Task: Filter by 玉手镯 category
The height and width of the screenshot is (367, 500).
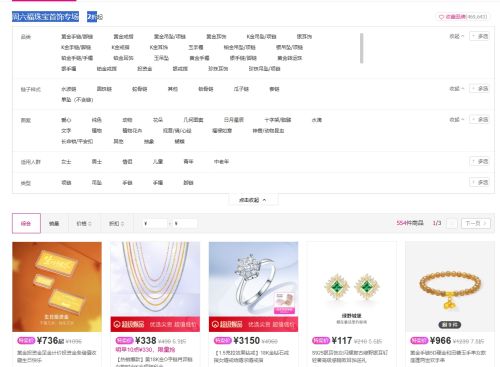Action: pos(196,47)
